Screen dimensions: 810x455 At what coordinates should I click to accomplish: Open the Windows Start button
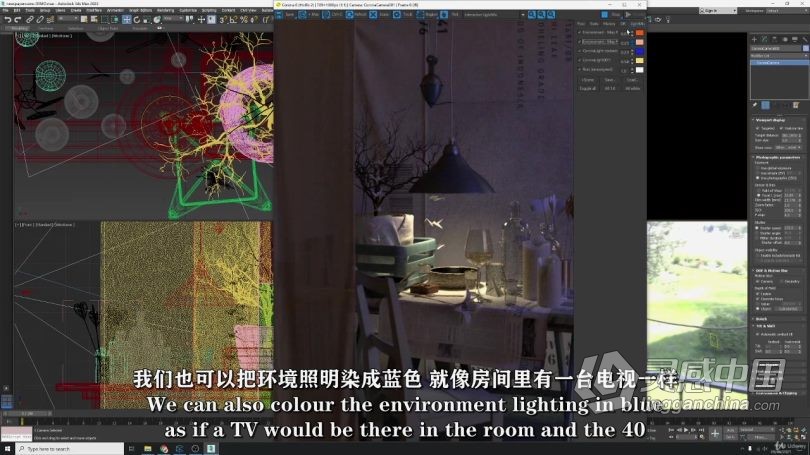(x=7, y=449)
